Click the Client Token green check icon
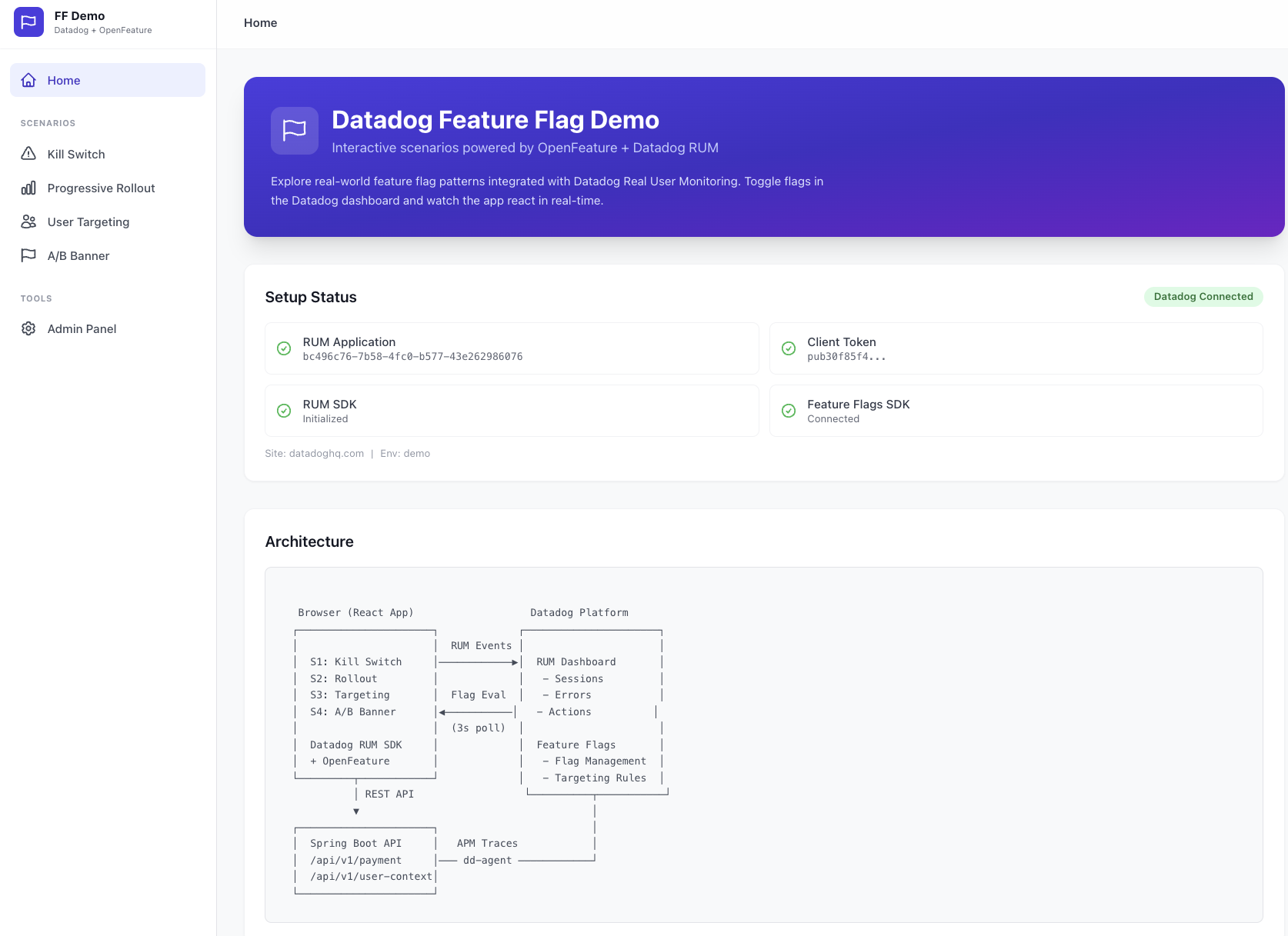This screenshot has height=936, width=1288. pos(789,348)
